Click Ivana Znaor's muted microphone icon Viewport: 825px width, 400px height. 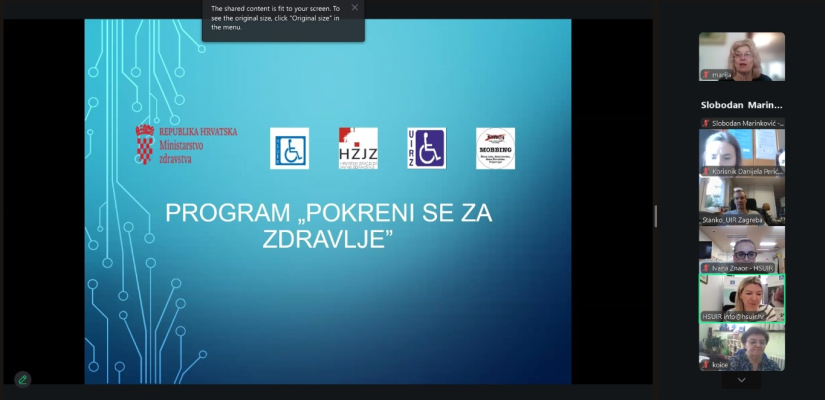click(706, 268)
